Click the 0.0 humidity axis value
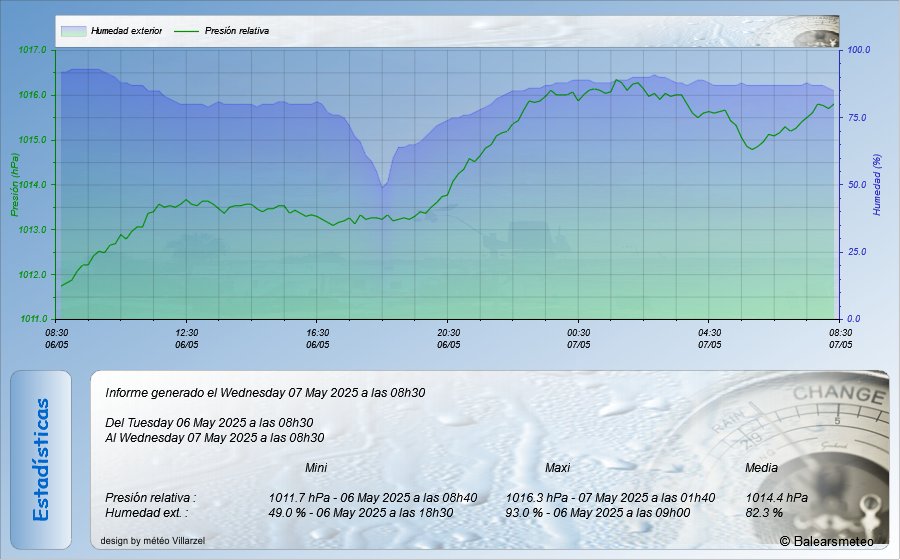 coord(854,319)
